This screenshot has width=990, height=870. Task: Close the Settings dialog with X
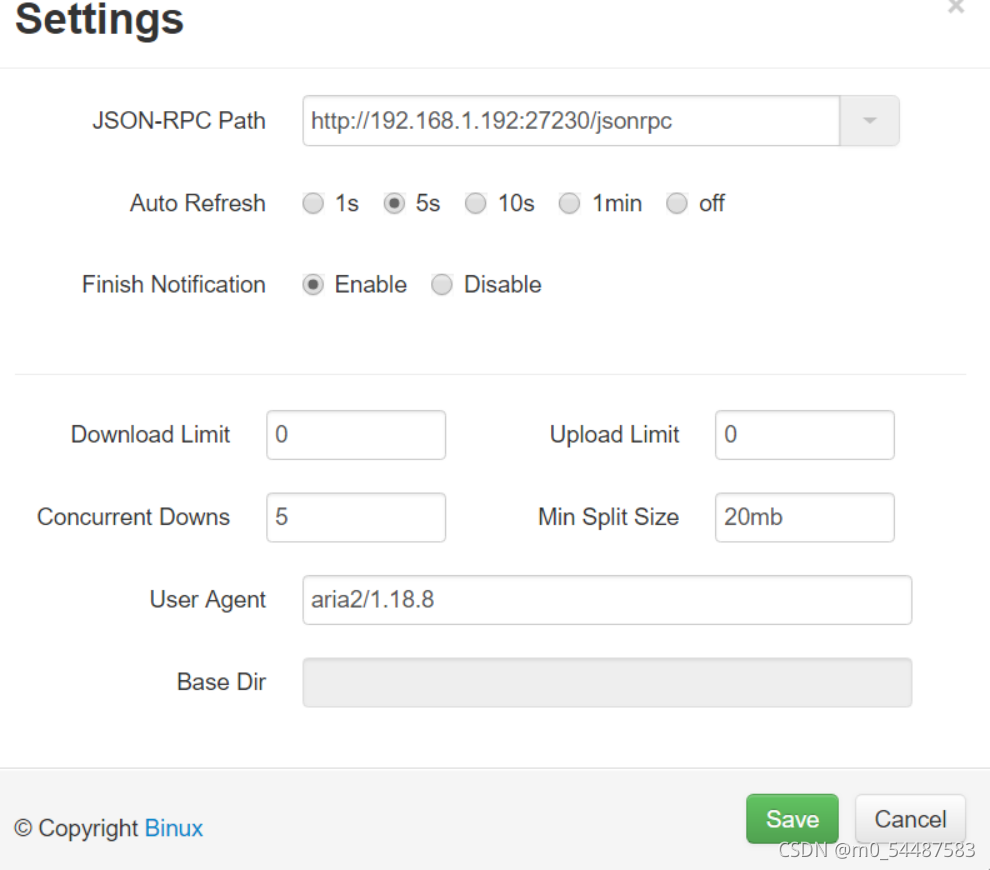click(955, 8)
